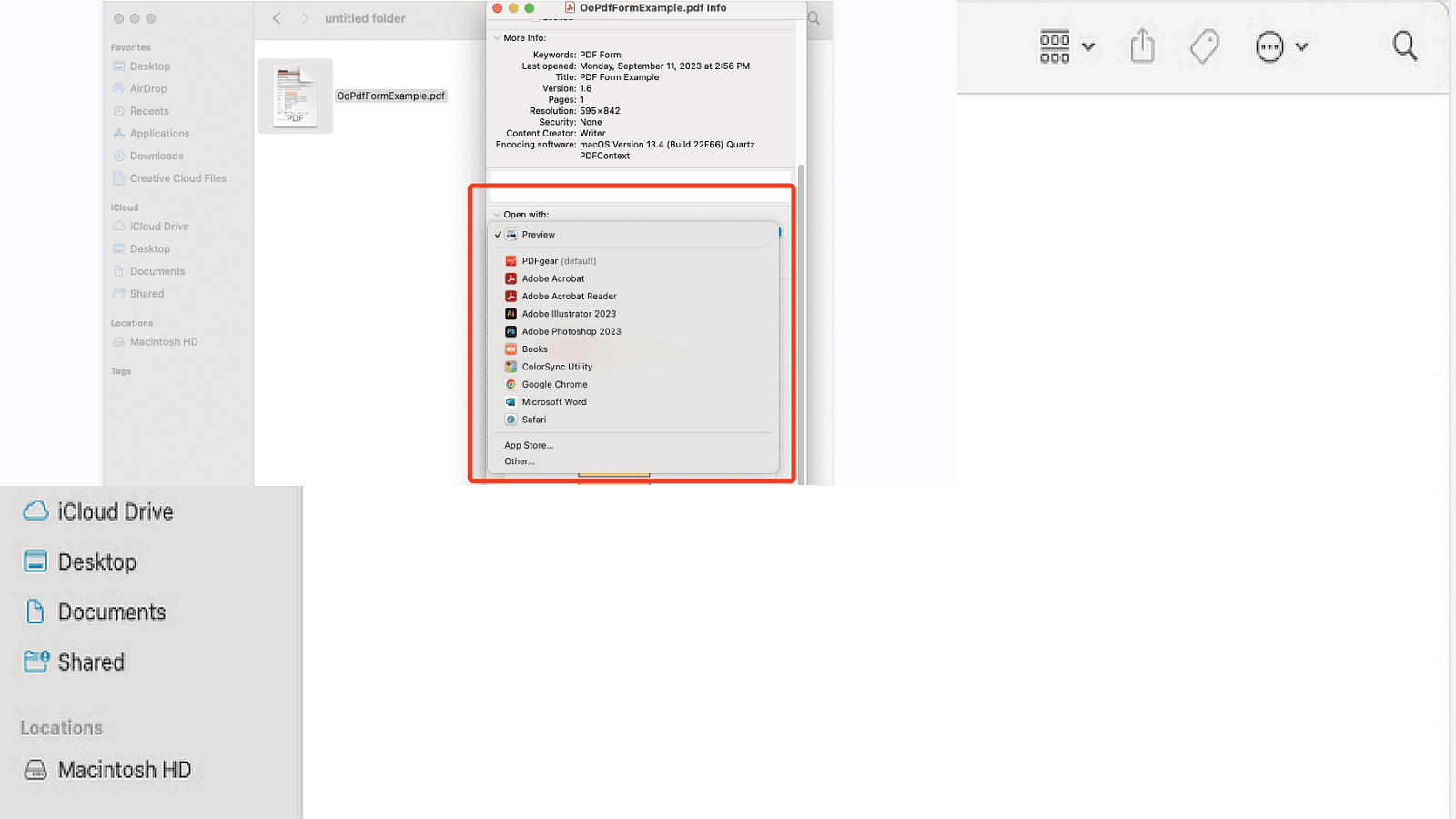This screenshot has width=1456, height=819.
Task: Click Desktop icon in enlarged sidebar
Action: tap(35, 561)
